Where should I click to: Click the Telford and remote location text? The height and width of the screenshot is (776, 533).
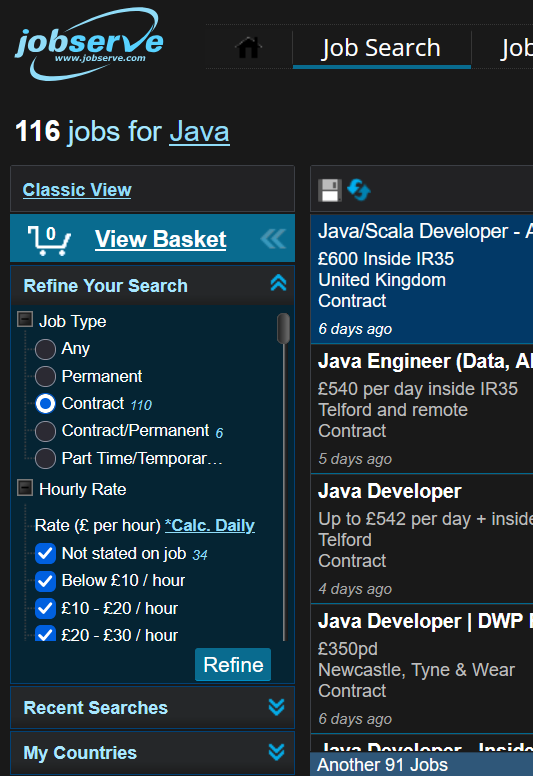click(x=393, y=410)
